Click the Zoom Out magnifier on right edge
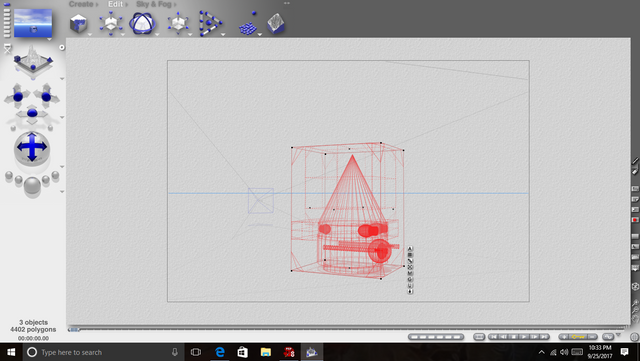This screenshot has height=361, width=640. pos(635,310)
